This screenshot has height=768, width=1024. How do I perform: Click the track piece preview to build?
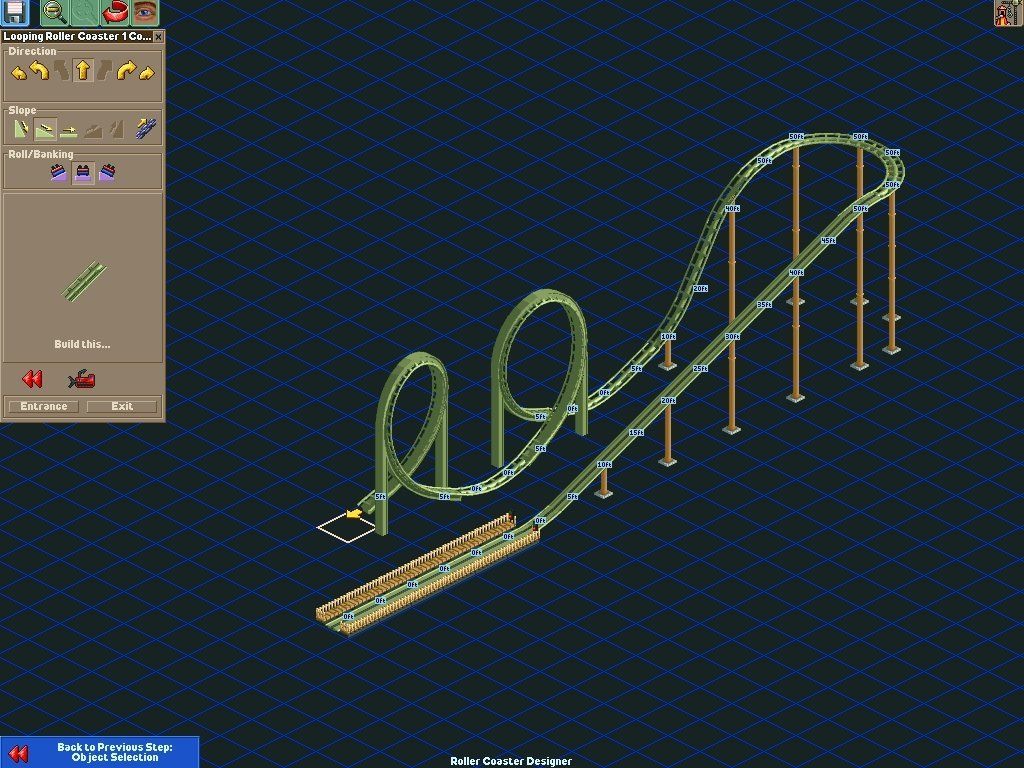point(82,280)
